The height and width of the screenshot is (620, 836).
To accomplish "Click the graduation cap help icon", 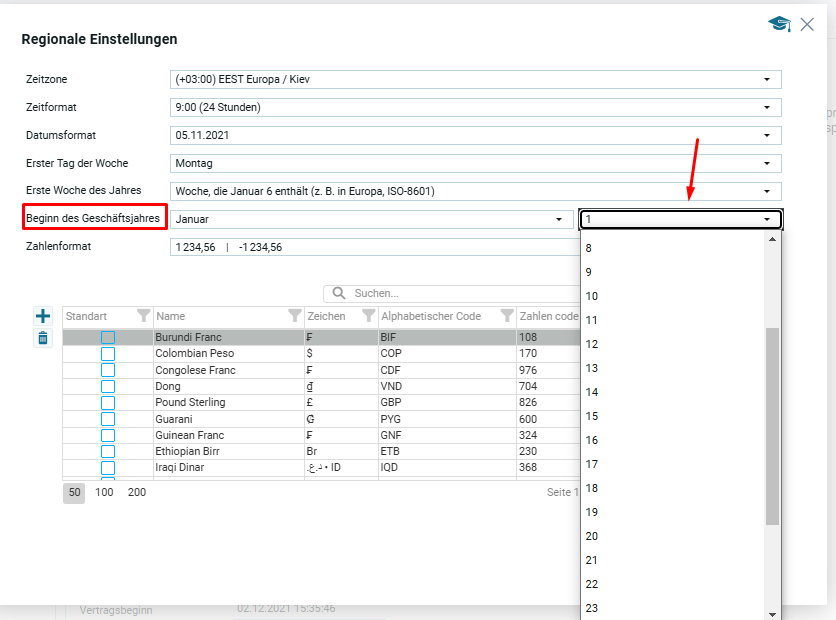I will 779,24.
